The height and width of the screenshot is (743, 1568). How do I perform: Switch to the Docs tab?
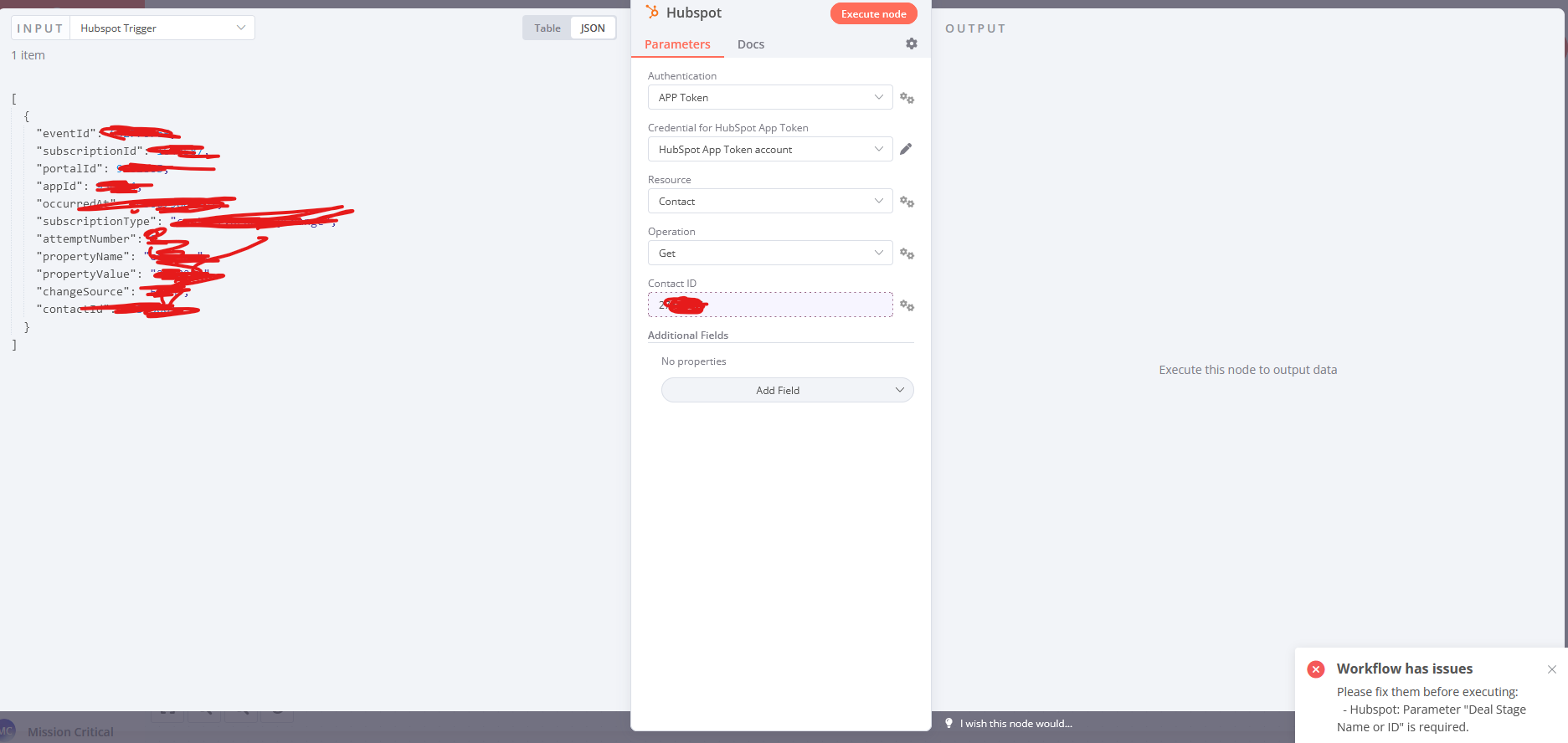click(751, 44)
